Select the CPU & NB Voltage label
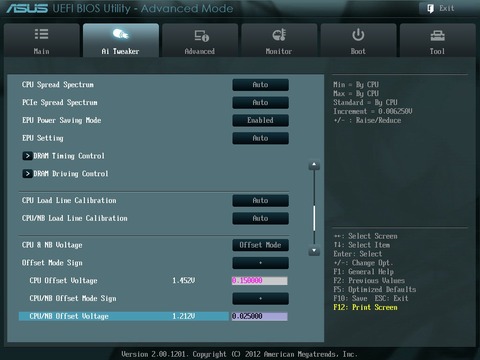The image size is (480, 360). point(52,245)
